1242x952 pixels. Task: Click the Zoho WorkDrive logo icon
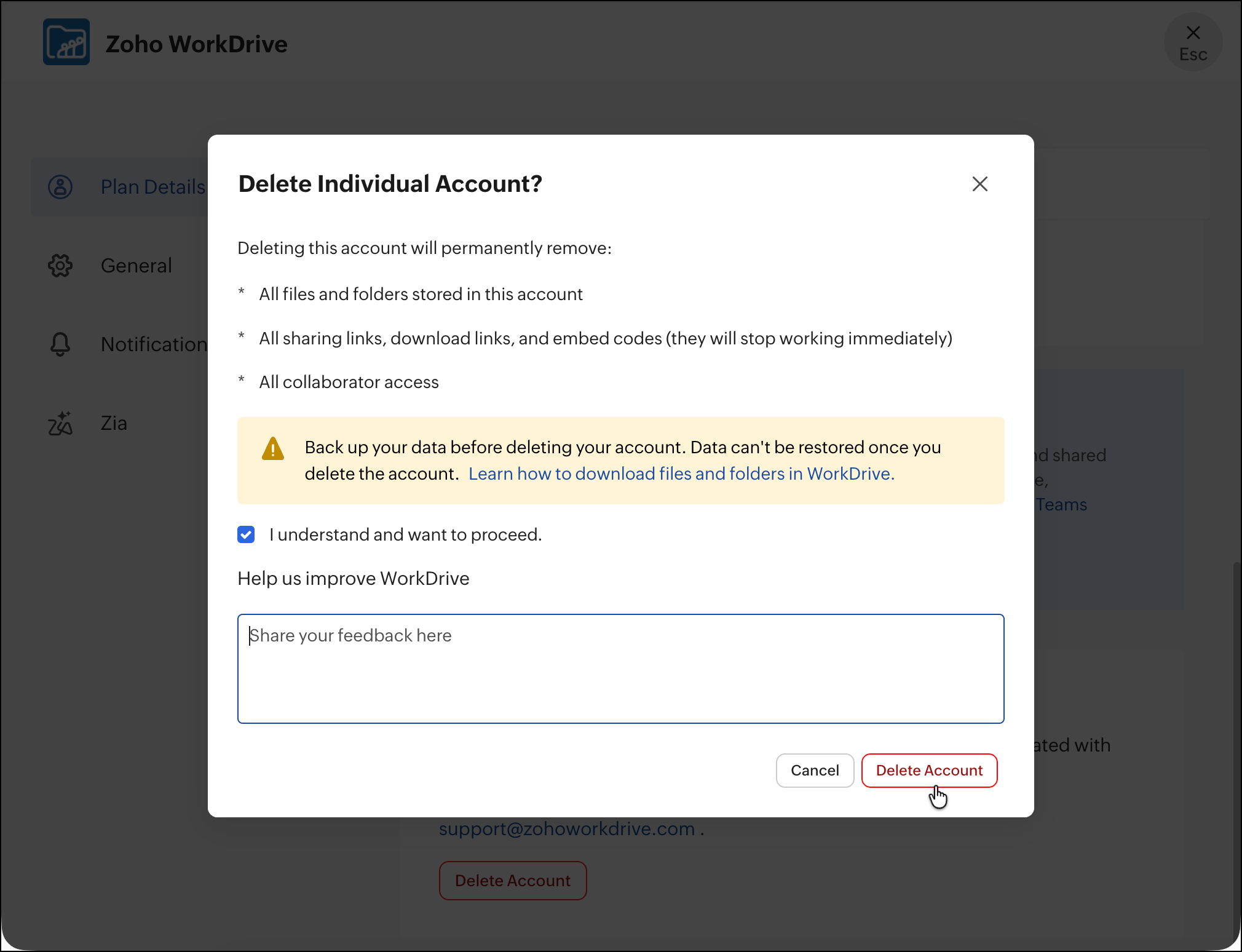pos(66,42)
